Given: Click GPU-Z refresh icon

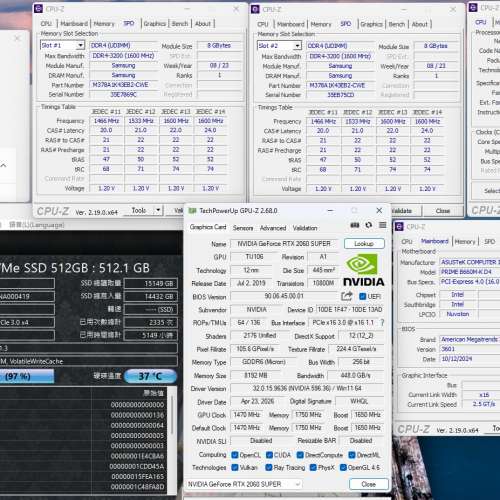Looking at the screenshot, I should point(369,225).
